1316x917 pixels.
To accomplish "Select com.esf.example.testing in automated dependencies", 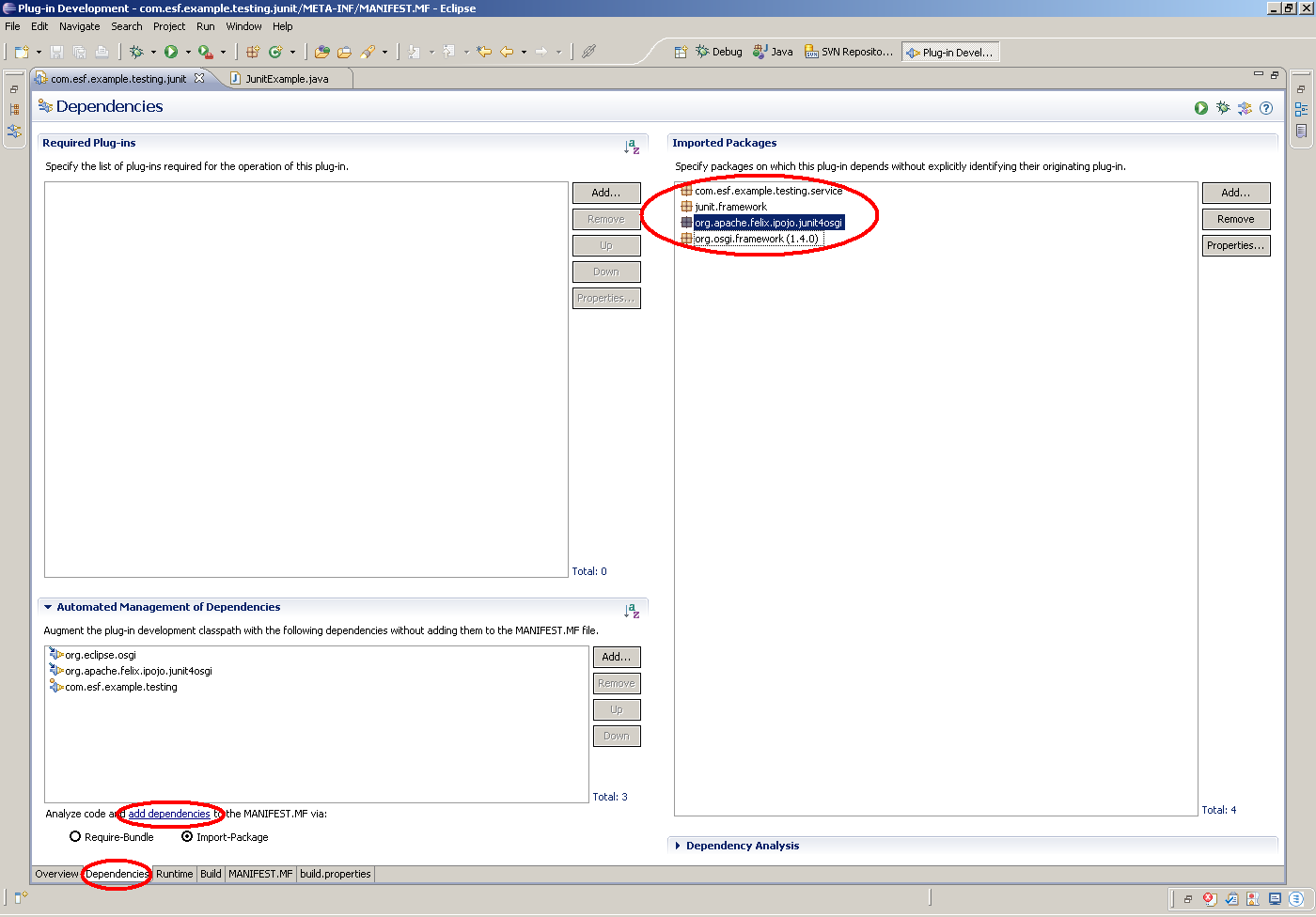I will coord(114,687).
